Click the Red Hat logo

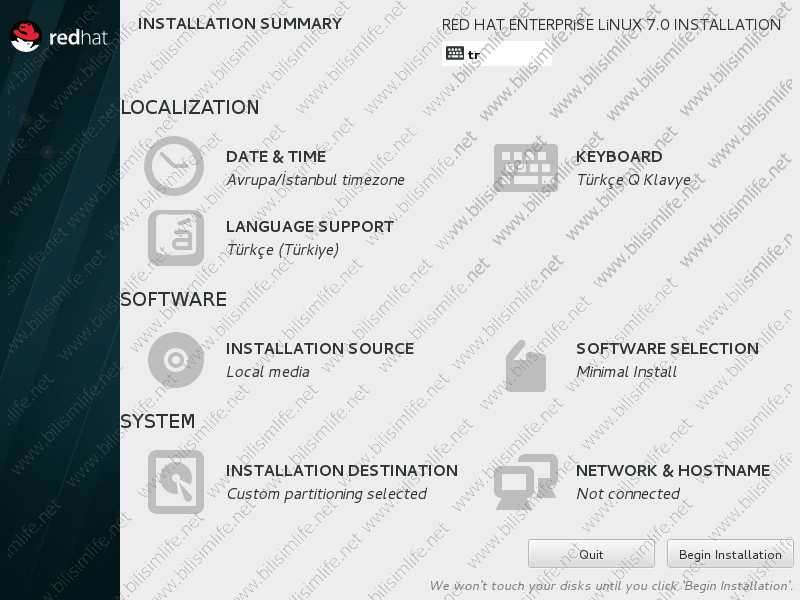point(59,37)
